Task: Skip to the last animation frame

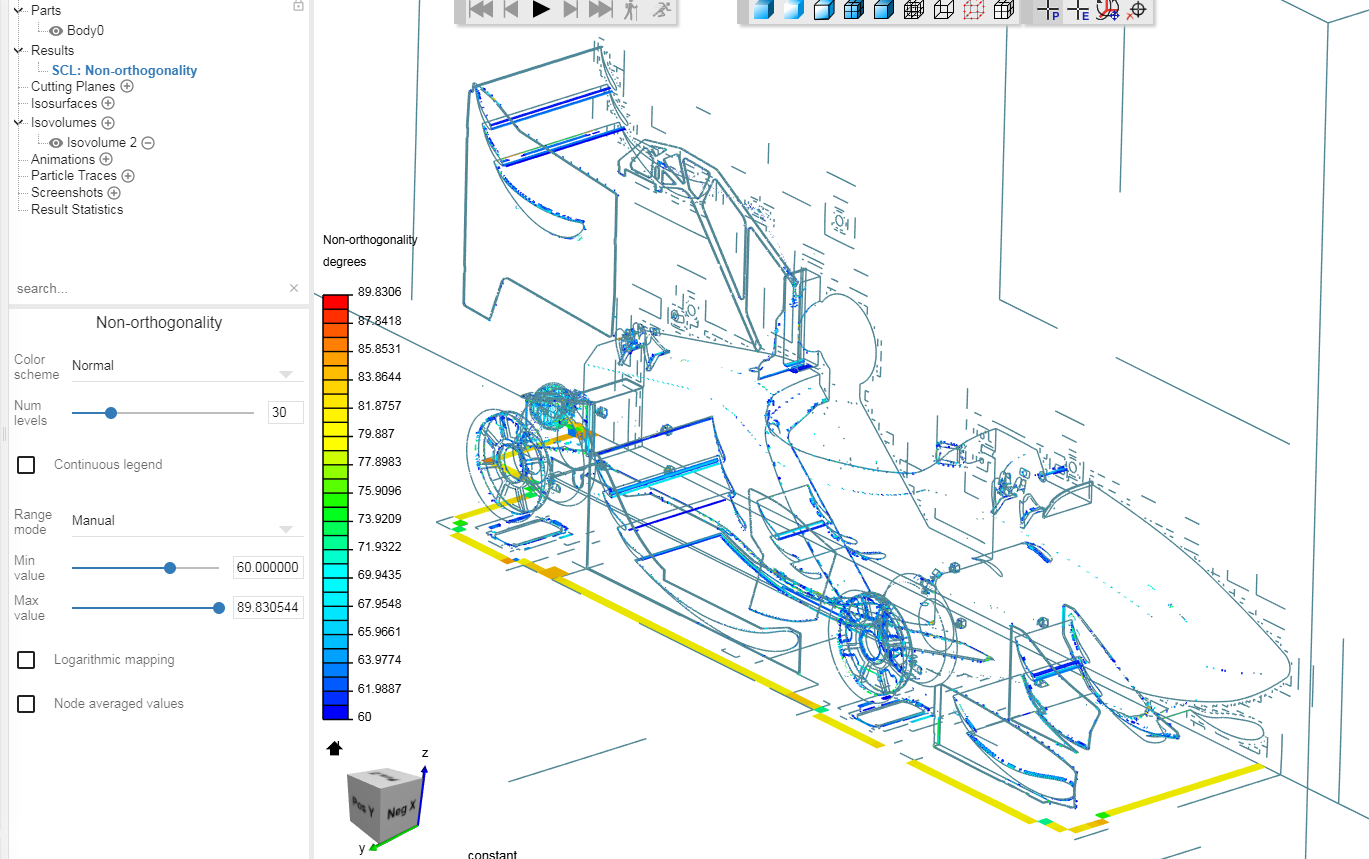Action: [600, 9]
